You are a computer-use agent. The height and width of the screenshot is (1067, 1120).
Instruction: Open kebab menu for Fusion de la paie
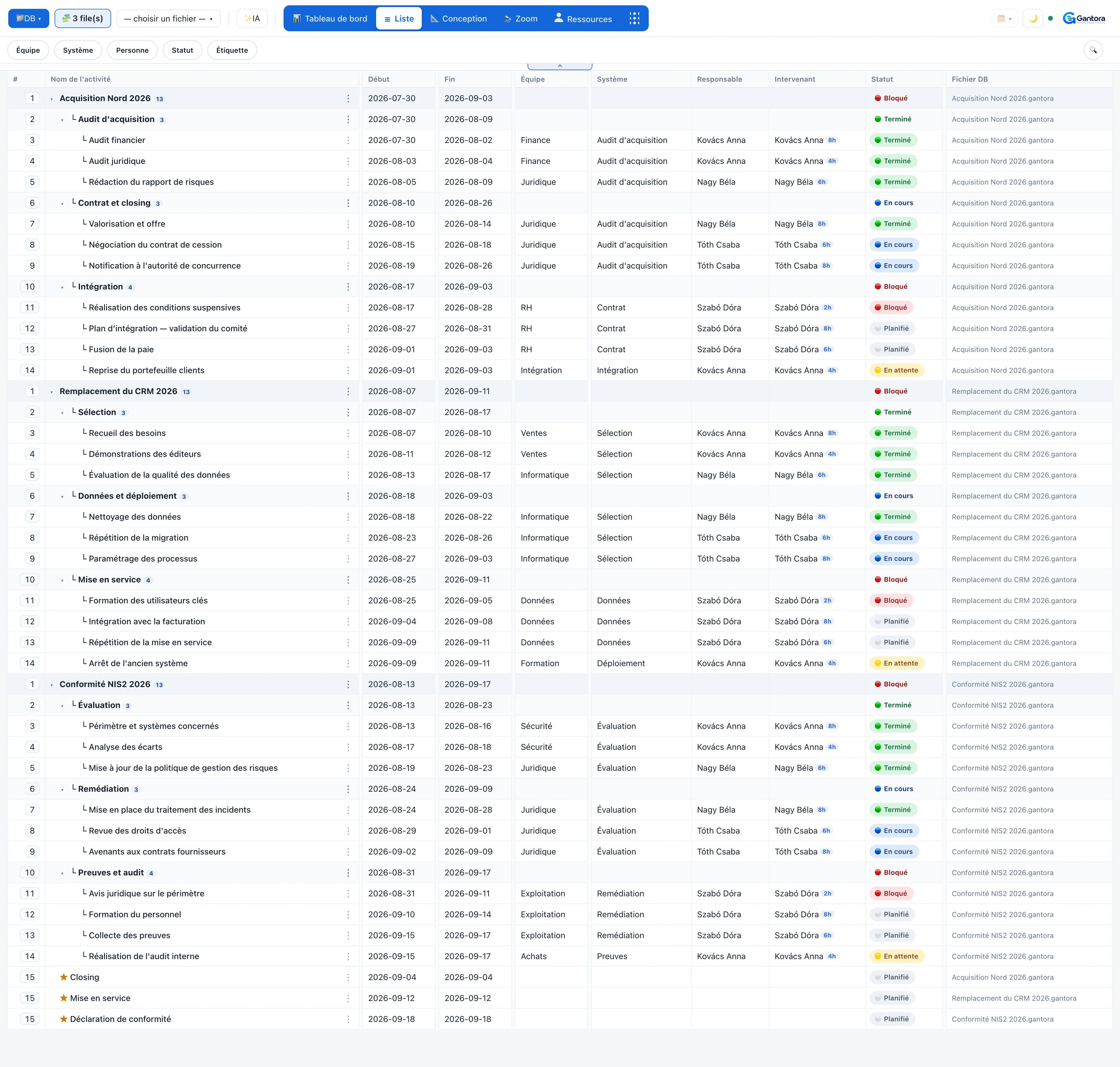pyautogui.click(x=348, y=349)
